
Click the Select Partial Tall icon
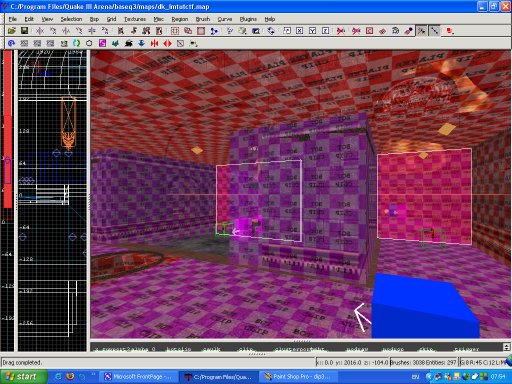[x=146, y=31]
